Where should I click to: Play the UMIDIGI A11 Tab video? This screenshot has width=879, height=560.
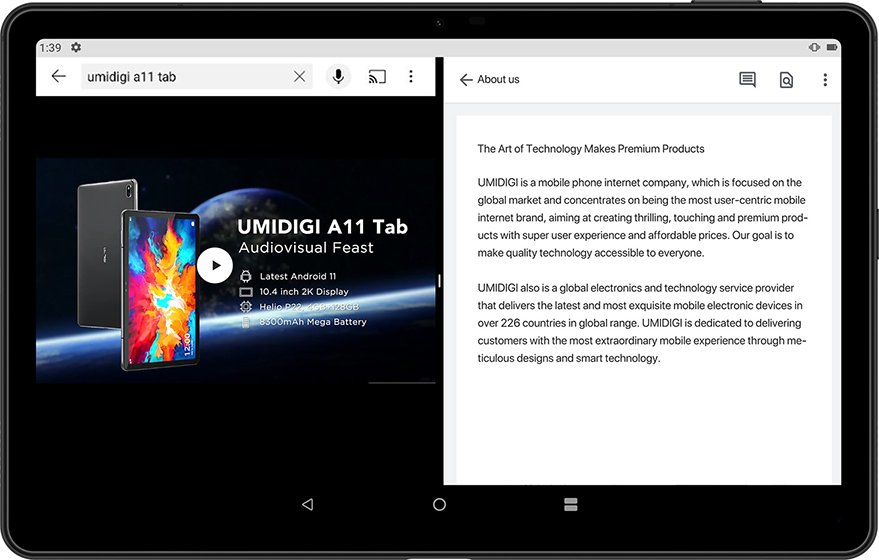point(215,265)
